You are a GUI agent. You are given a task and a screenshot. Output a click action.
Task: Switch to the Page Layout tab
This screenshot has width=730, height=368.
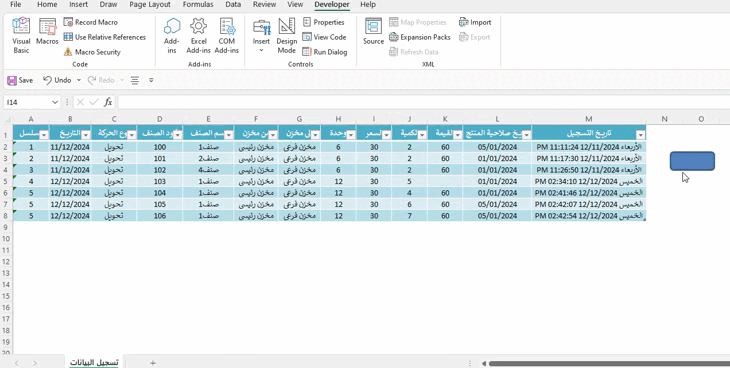point(150,5)
